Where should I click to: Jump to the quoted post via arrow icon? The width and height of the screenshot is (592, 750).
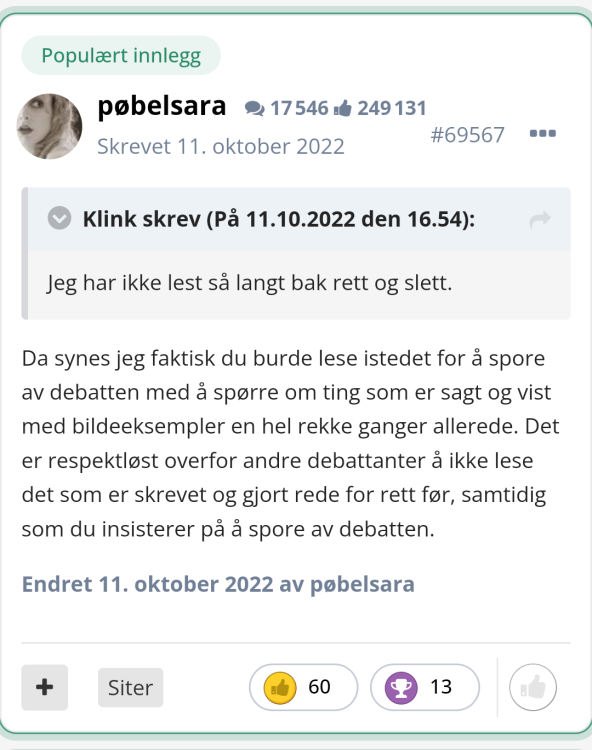540,220
